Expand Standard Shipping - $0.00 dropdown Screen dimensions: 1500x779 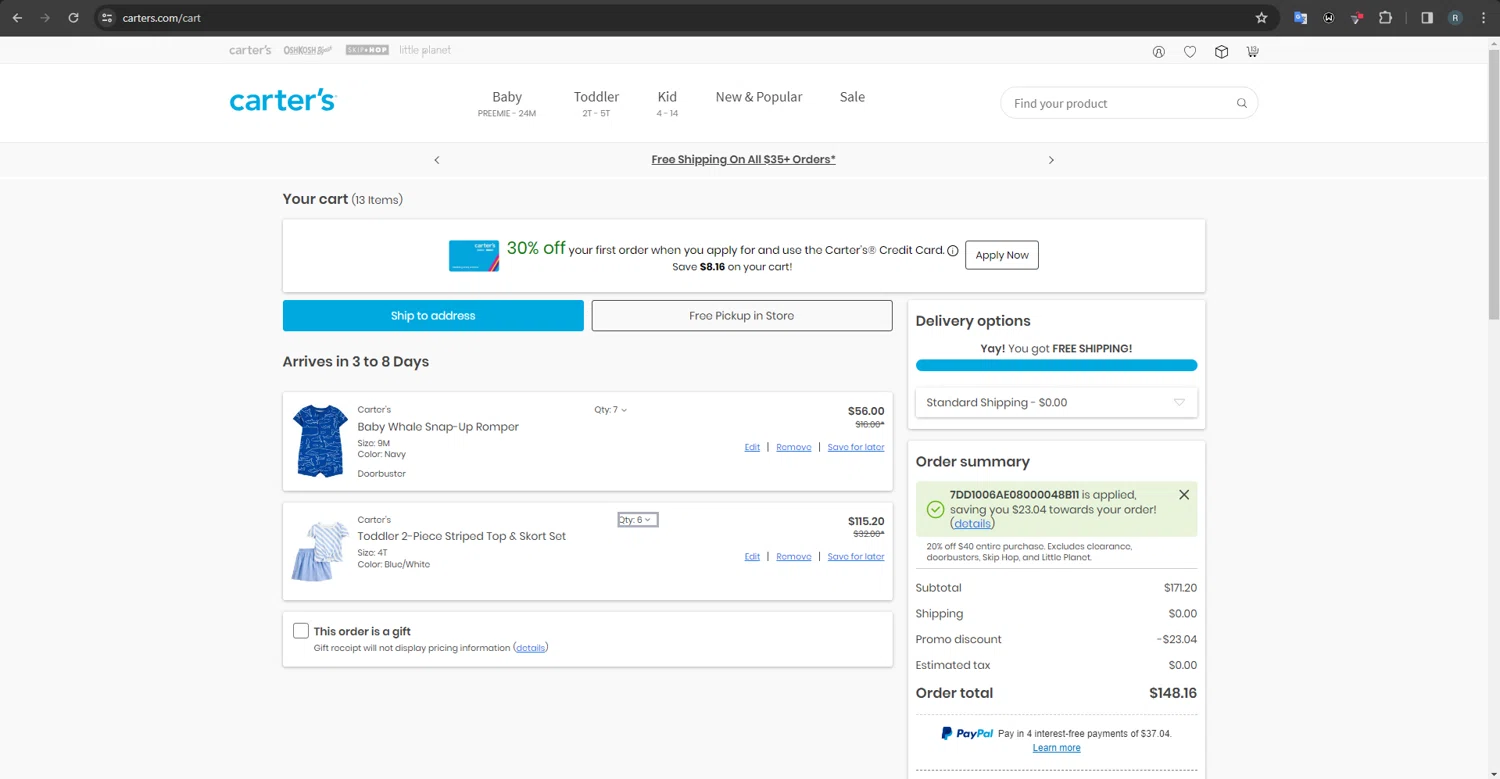point(1056,403)
